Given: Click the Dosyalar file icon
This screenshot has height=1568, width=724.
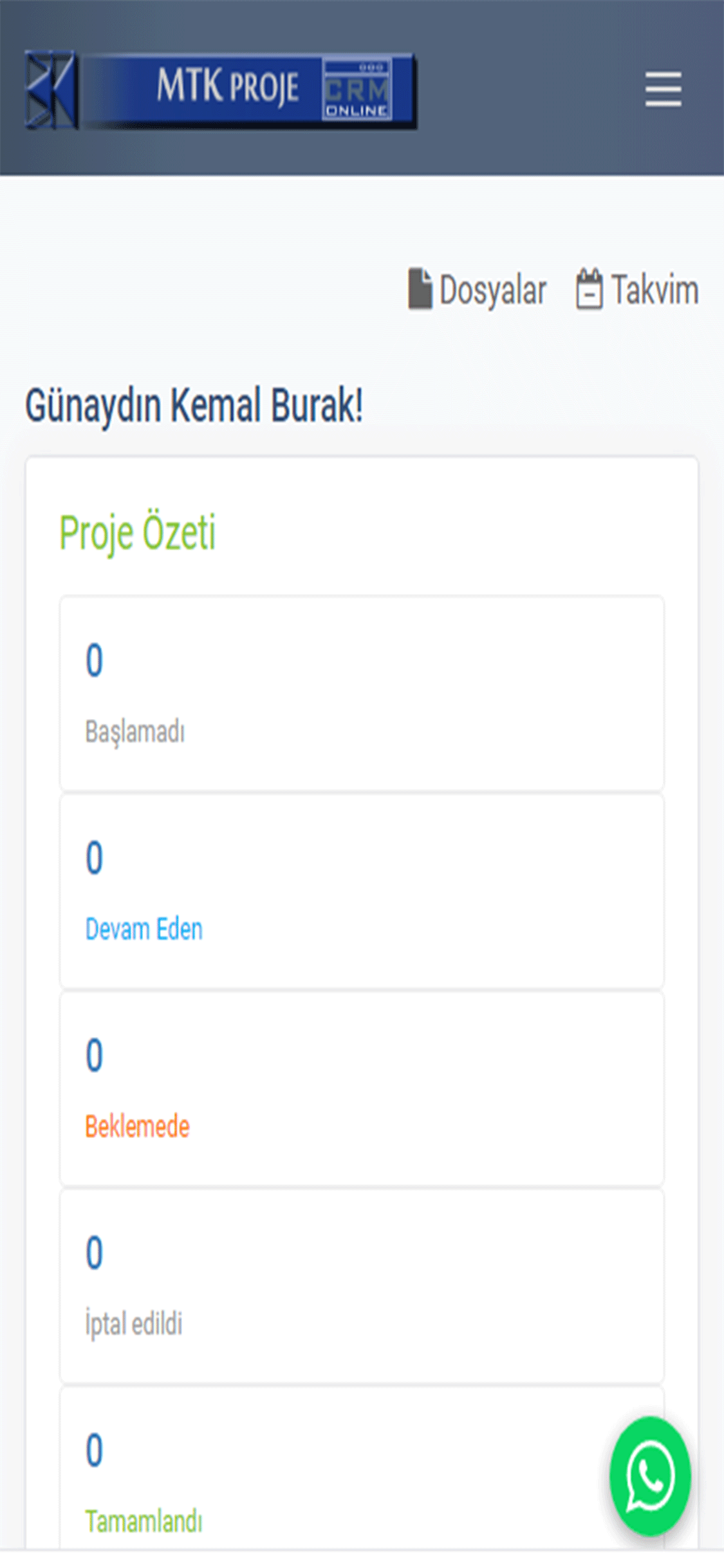Looking at the screenshot, I should pos(420,289).
